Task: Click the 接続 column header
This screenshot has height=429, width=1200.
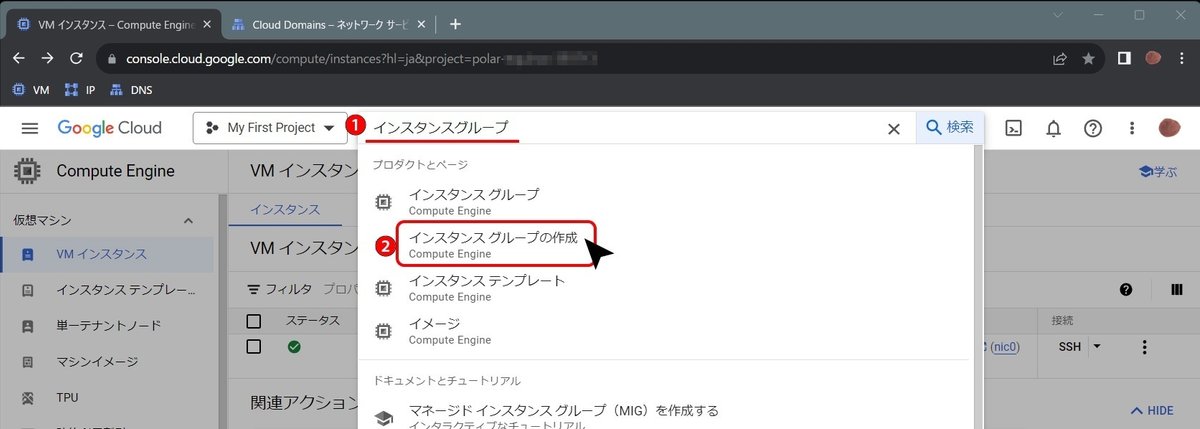Action: click(x=1062, y=321)
